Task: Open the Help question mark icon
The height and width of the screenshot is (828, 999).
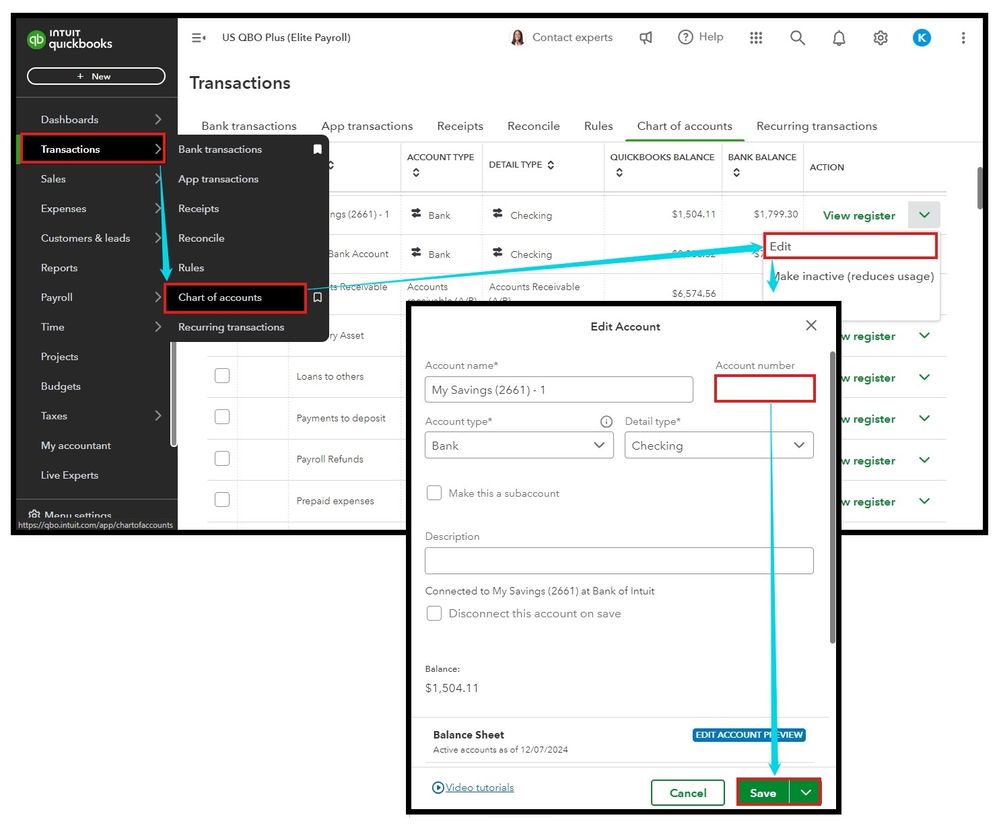Action: [685, 38]
